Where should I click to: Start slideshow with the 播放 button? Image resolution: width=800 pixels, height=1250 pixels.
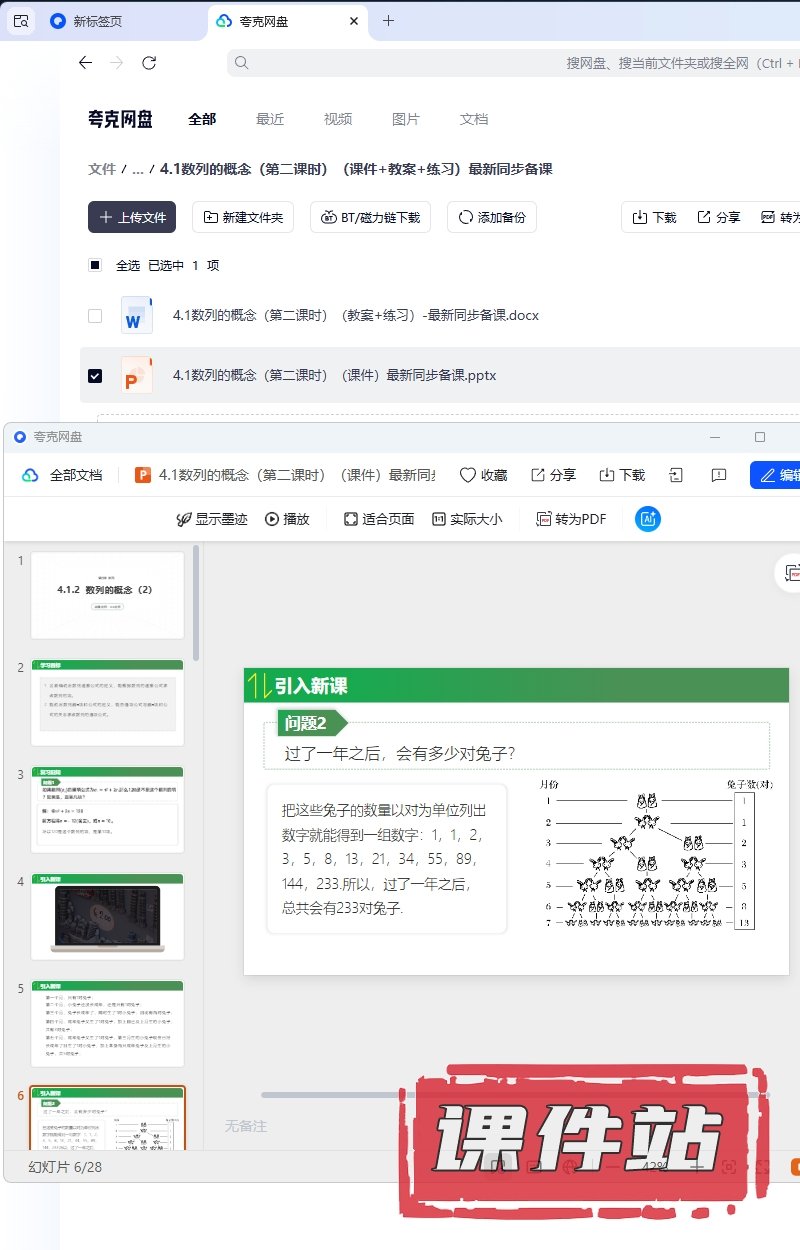(x=287, y=519)
